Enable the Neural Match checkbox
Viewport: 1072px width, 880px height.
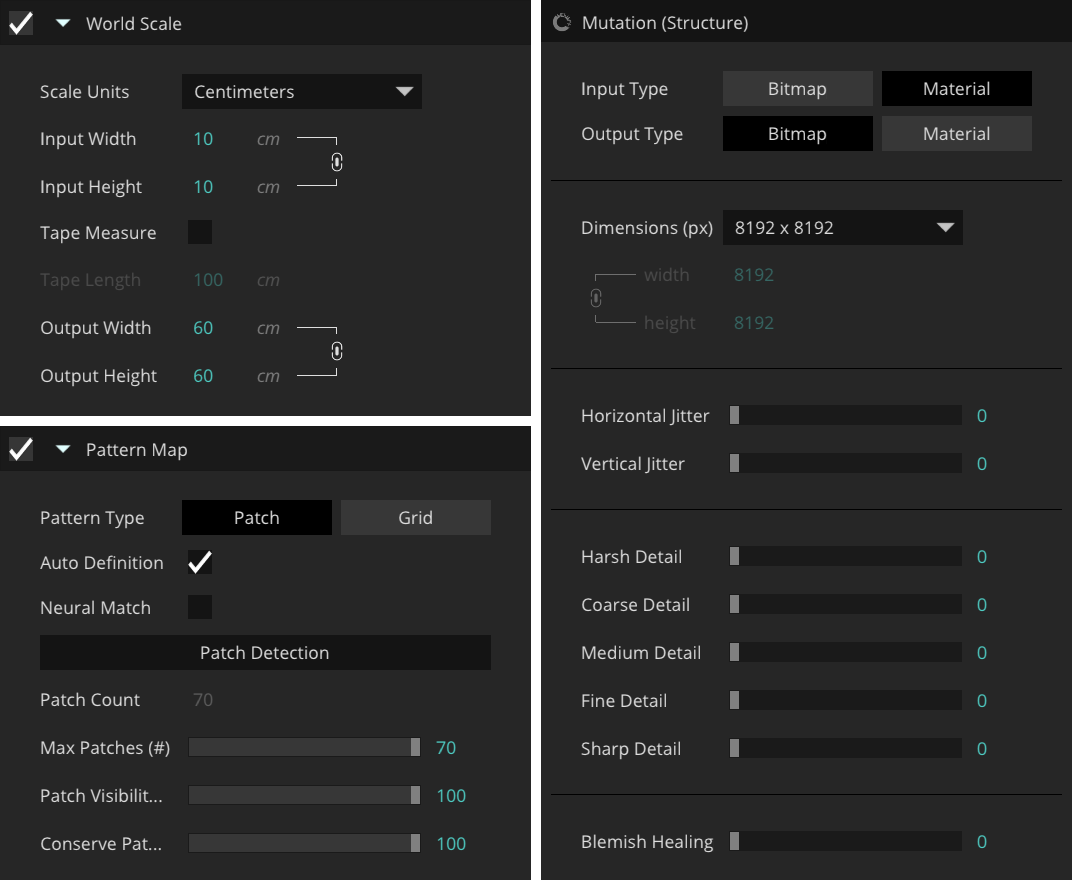200,607
